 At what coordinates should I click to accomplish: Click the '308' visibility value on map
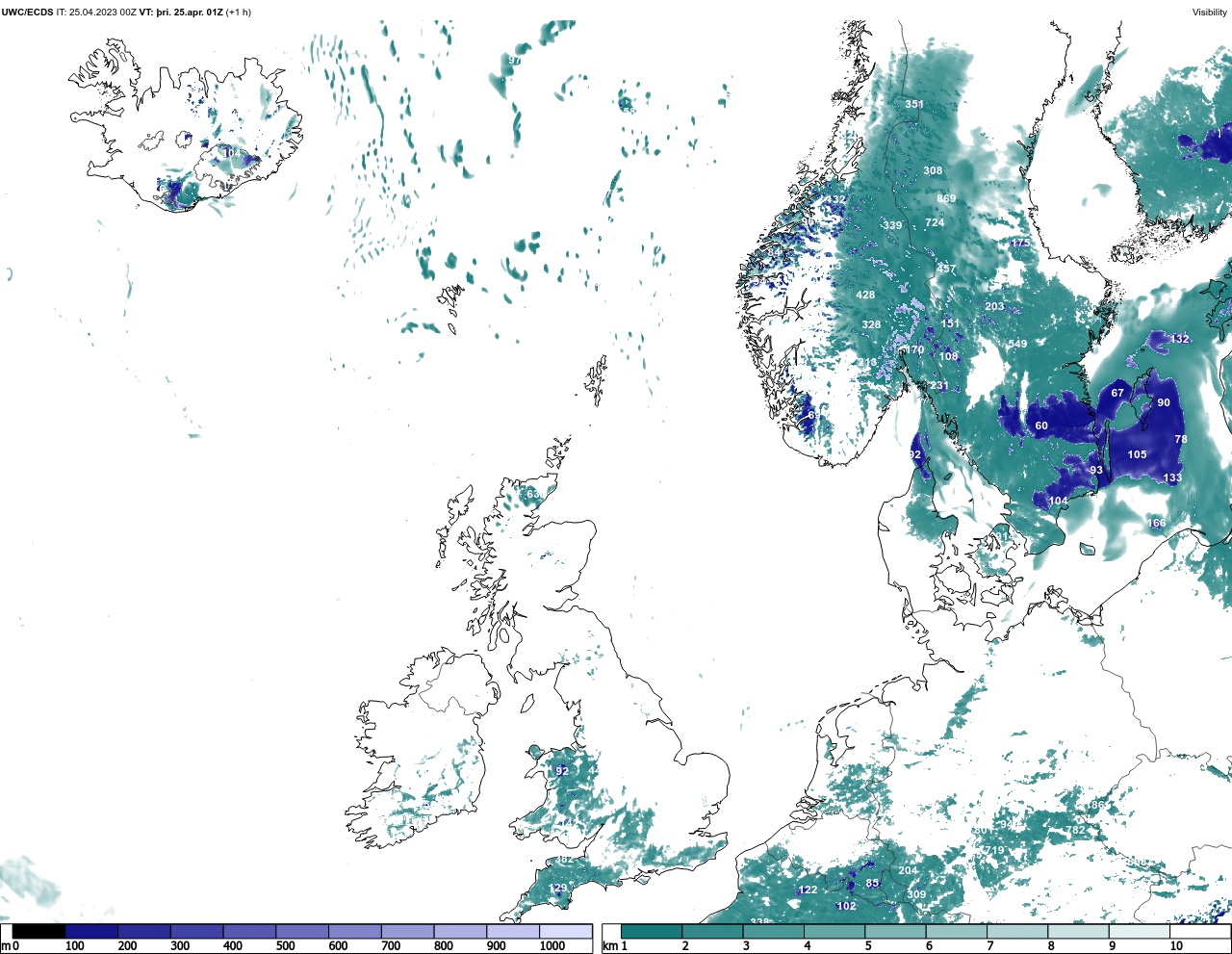click(934, 170)
